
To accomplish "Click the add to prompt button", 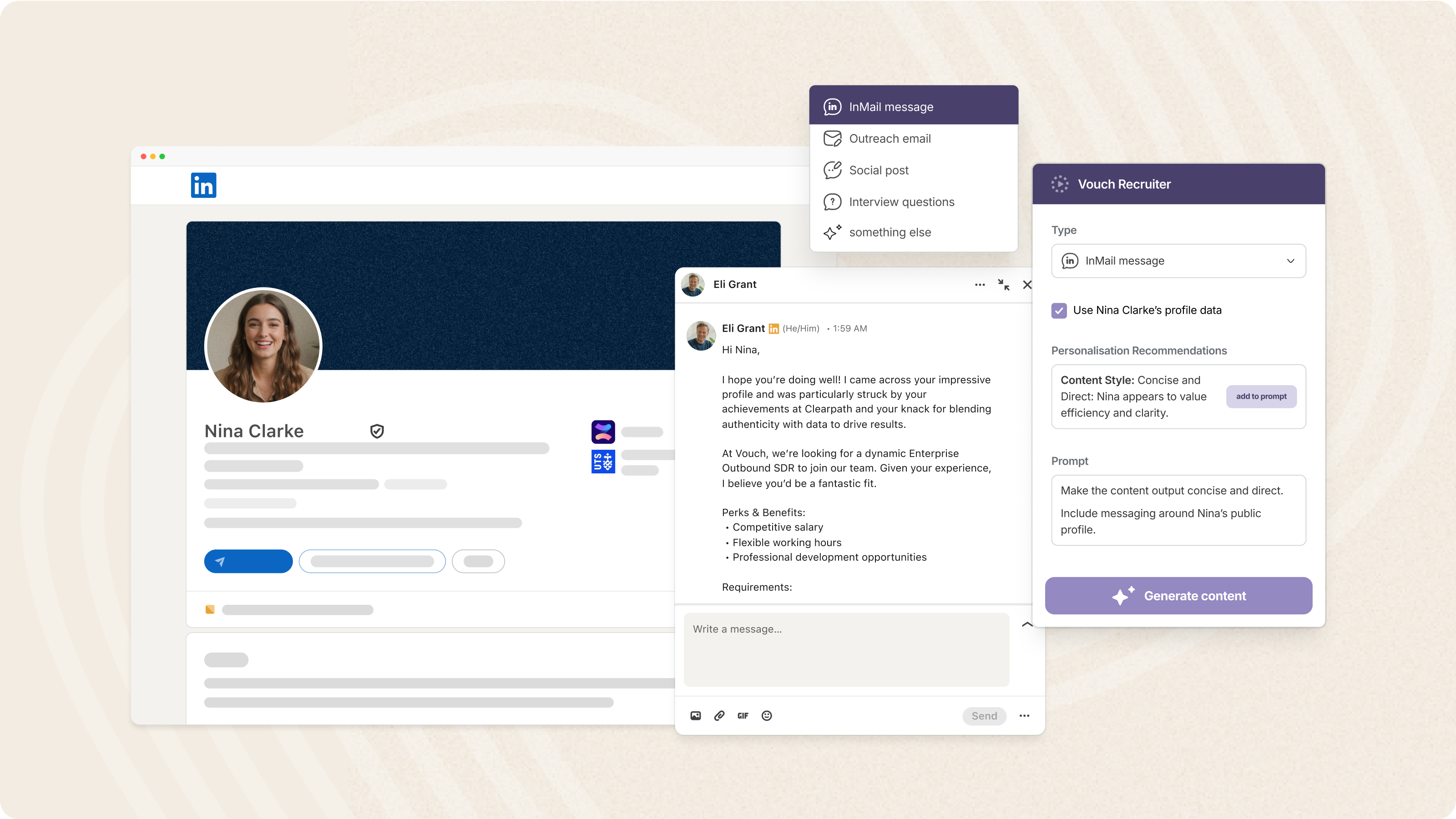I will coord(1261,397).
